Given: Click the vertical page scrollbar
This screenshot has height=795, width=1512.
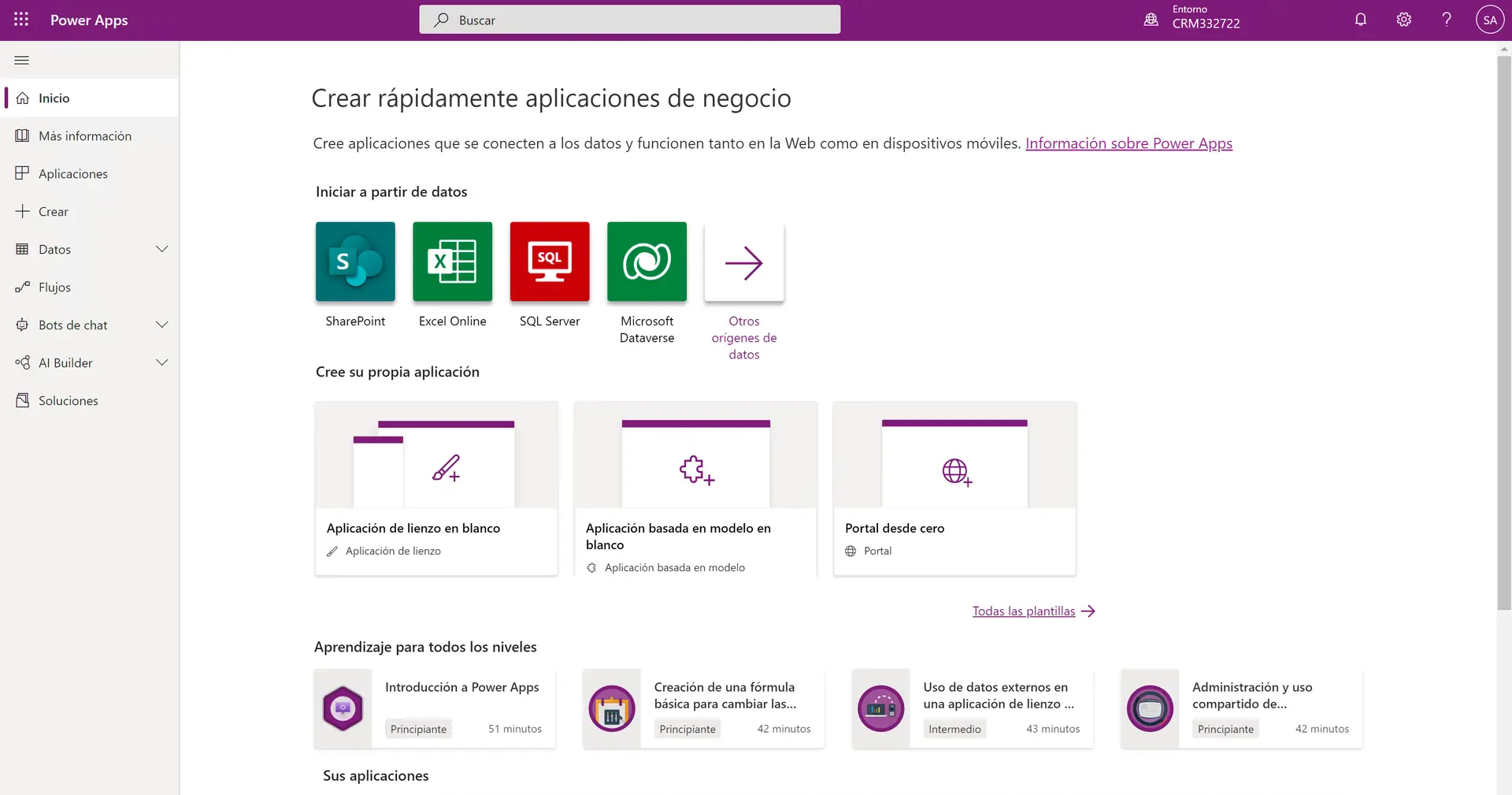Looking at the screenshot, I should coord(1504,331).
